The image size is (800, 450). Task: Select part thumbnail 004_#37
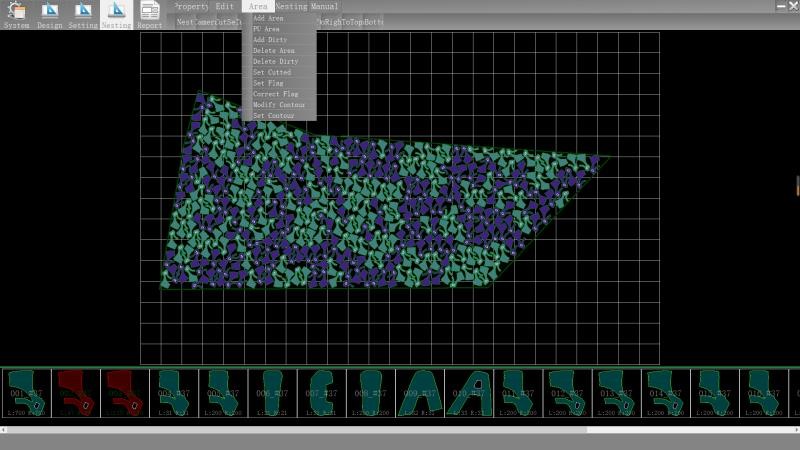(x=174, y=393)
